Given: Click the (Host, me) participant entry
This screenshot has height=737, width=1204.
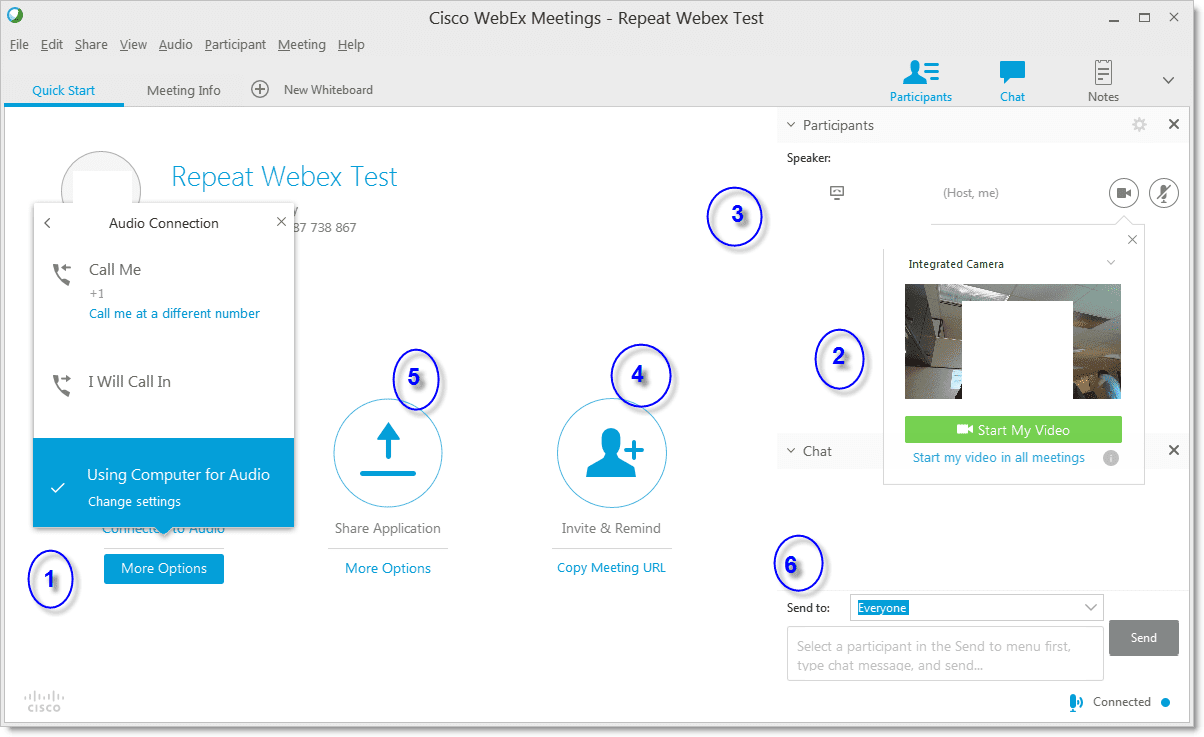Looking at the screenshot, I should (971, 193).
